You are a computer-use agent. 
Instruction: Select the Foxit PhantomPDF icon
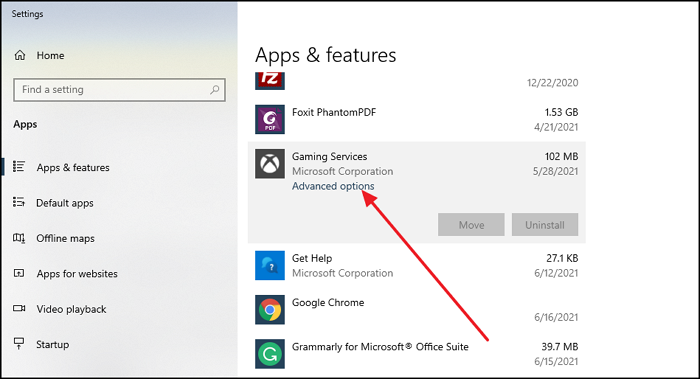(x=270, y=119)
